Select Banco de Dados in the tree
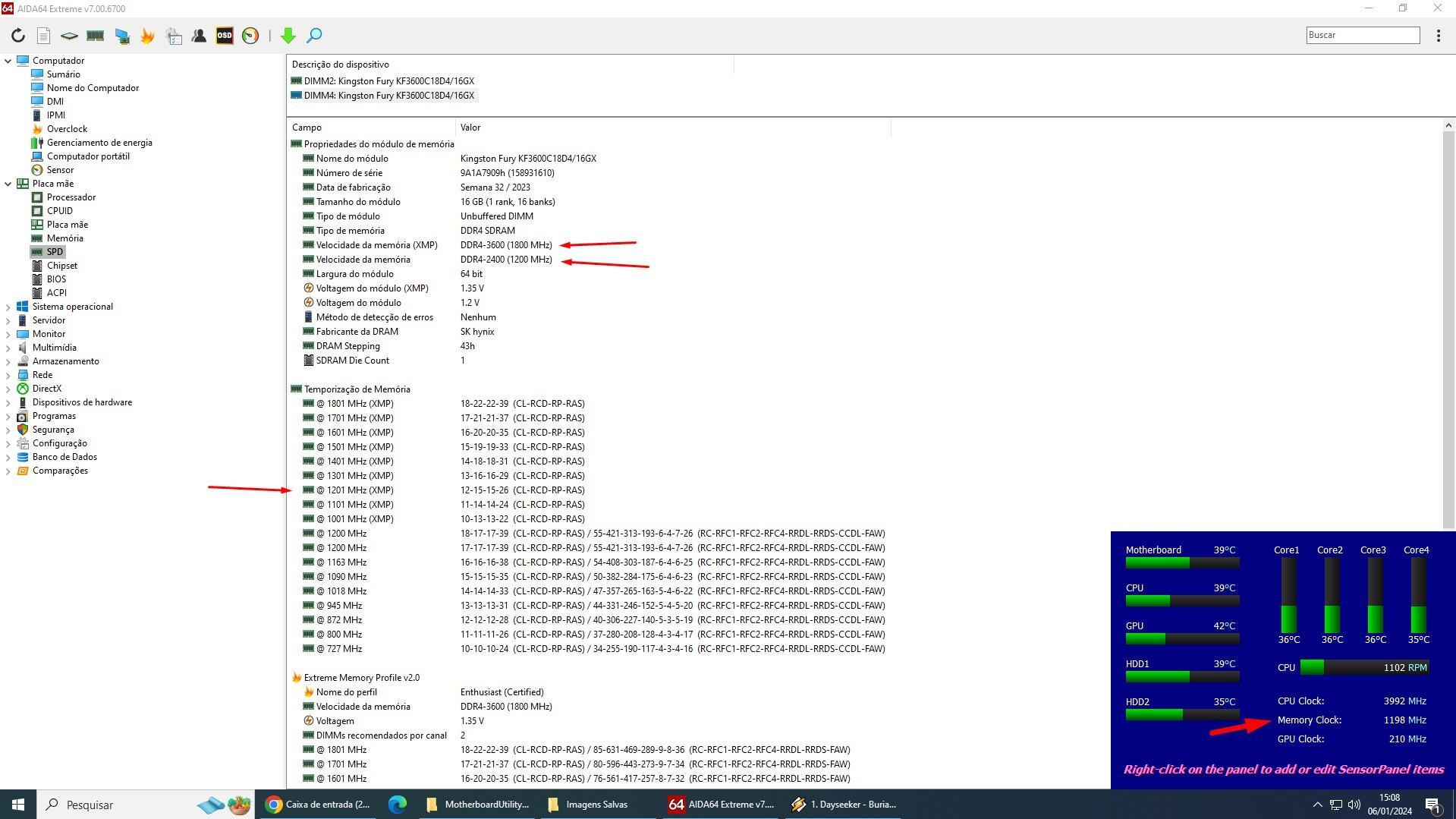This screenshot has width=1456, height=819. point(64,457)
